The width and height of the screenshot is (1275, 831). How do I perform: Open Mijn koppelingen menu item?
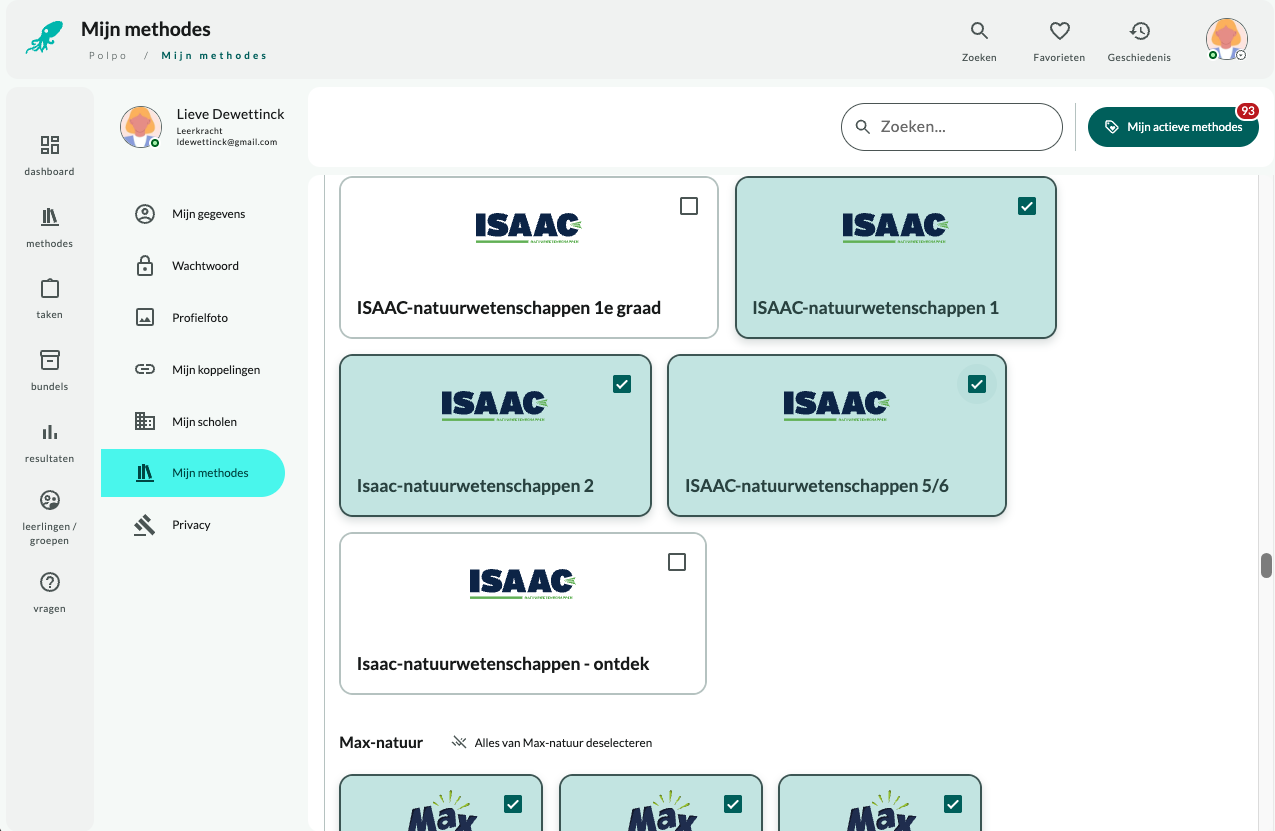[x=193, y=370]
